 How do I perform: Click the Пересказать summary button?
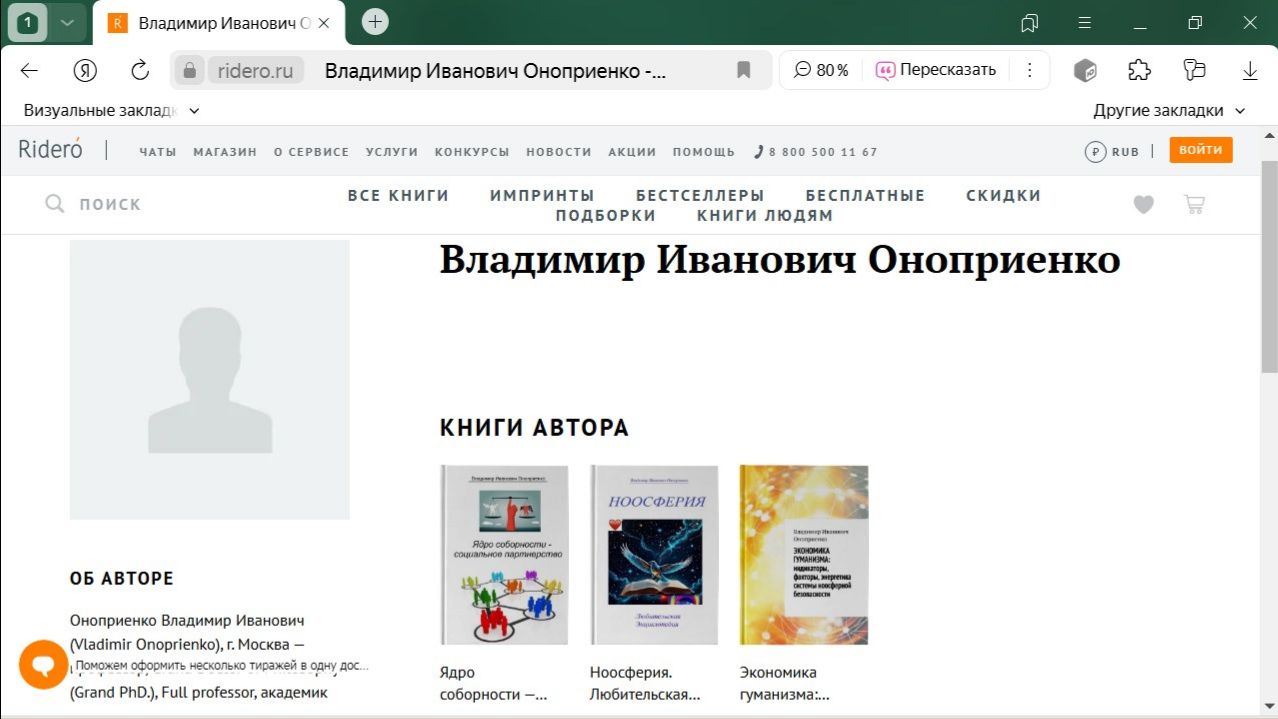tap(936, 70)
